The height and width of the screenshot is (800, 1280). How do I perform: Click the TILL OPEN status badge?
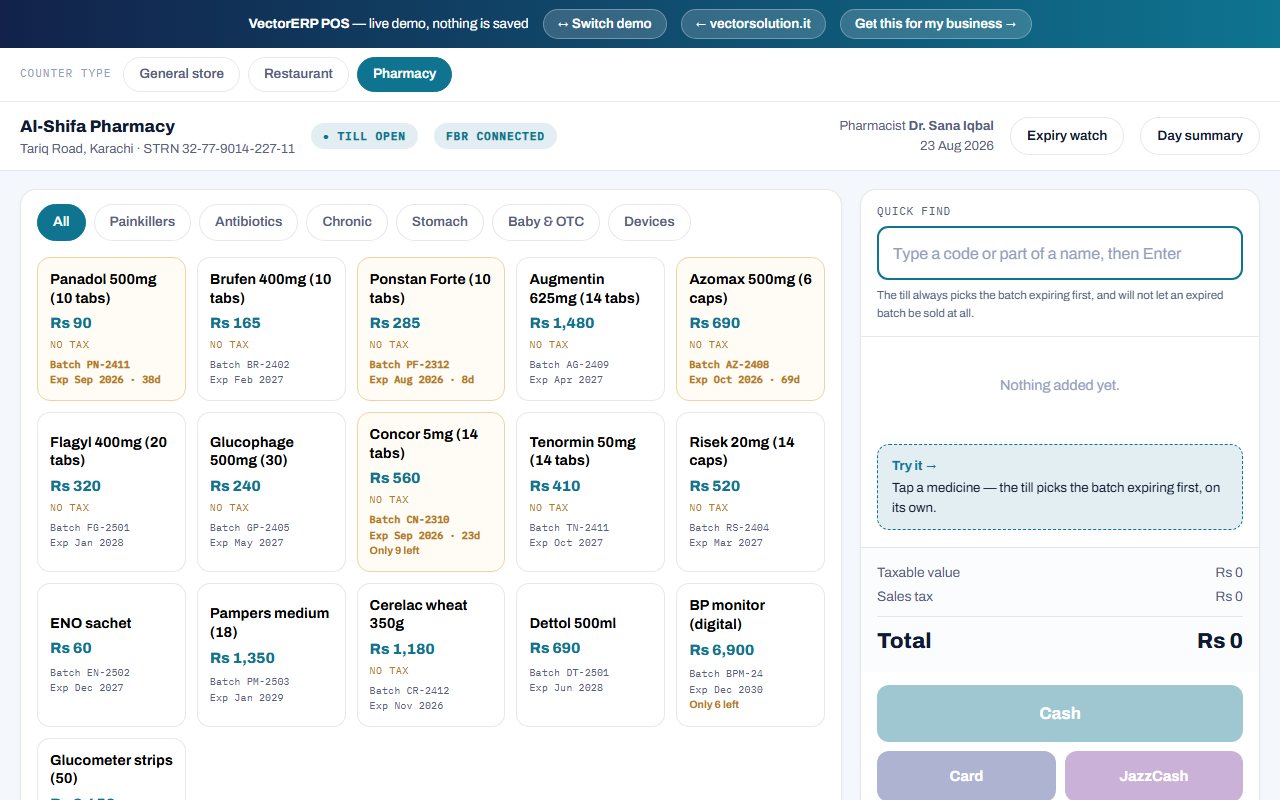[x=365, y=136]
